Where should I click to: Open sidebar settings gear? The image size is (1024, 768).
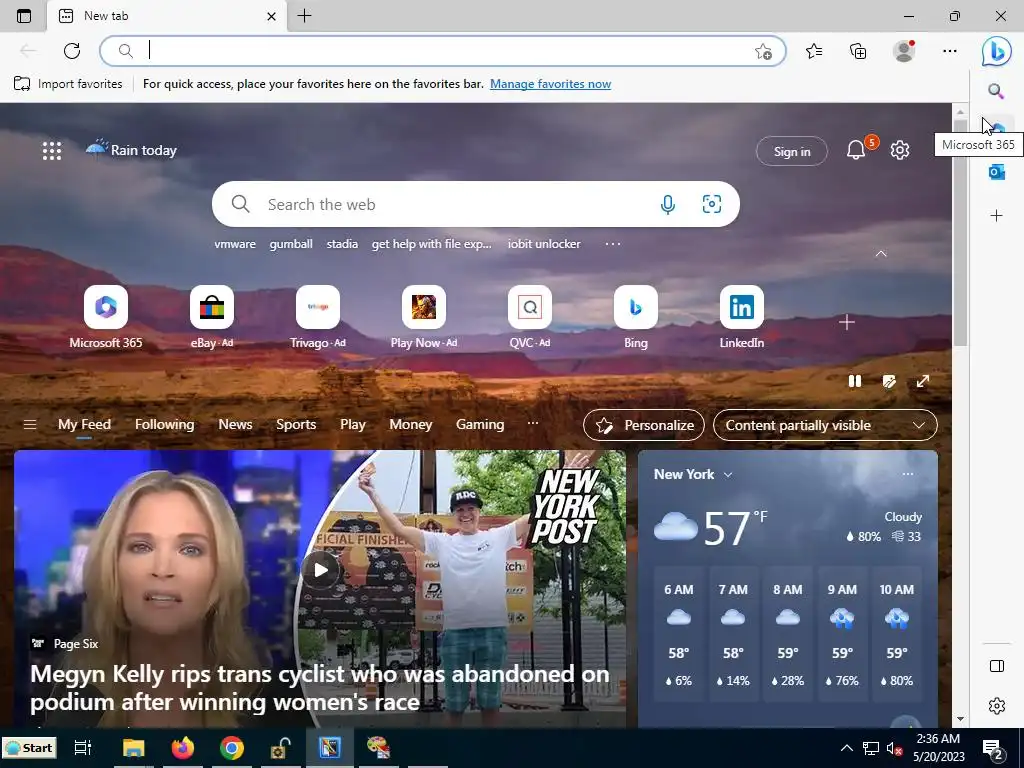(997, 706)
